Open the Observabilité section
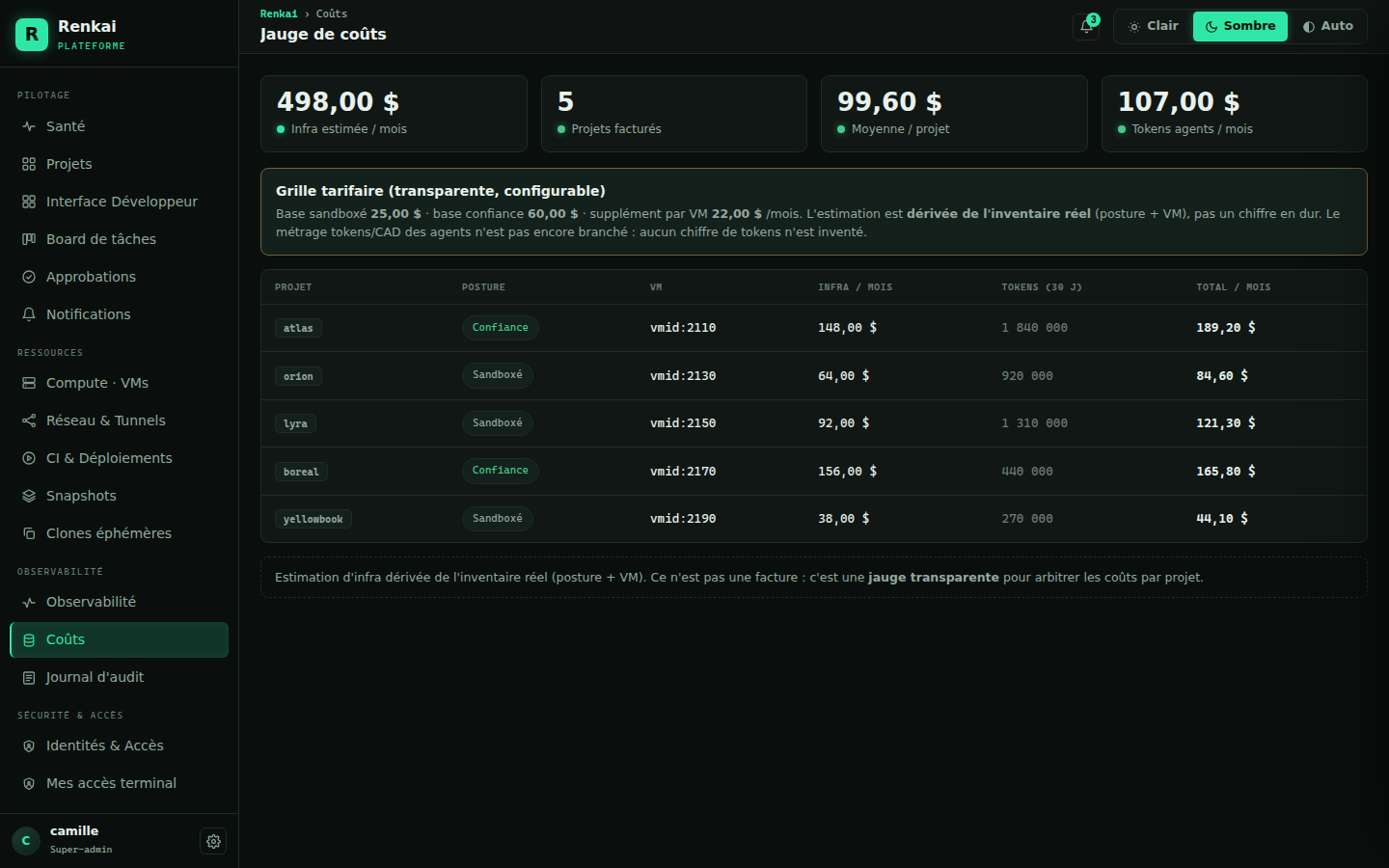 (119, 602)
